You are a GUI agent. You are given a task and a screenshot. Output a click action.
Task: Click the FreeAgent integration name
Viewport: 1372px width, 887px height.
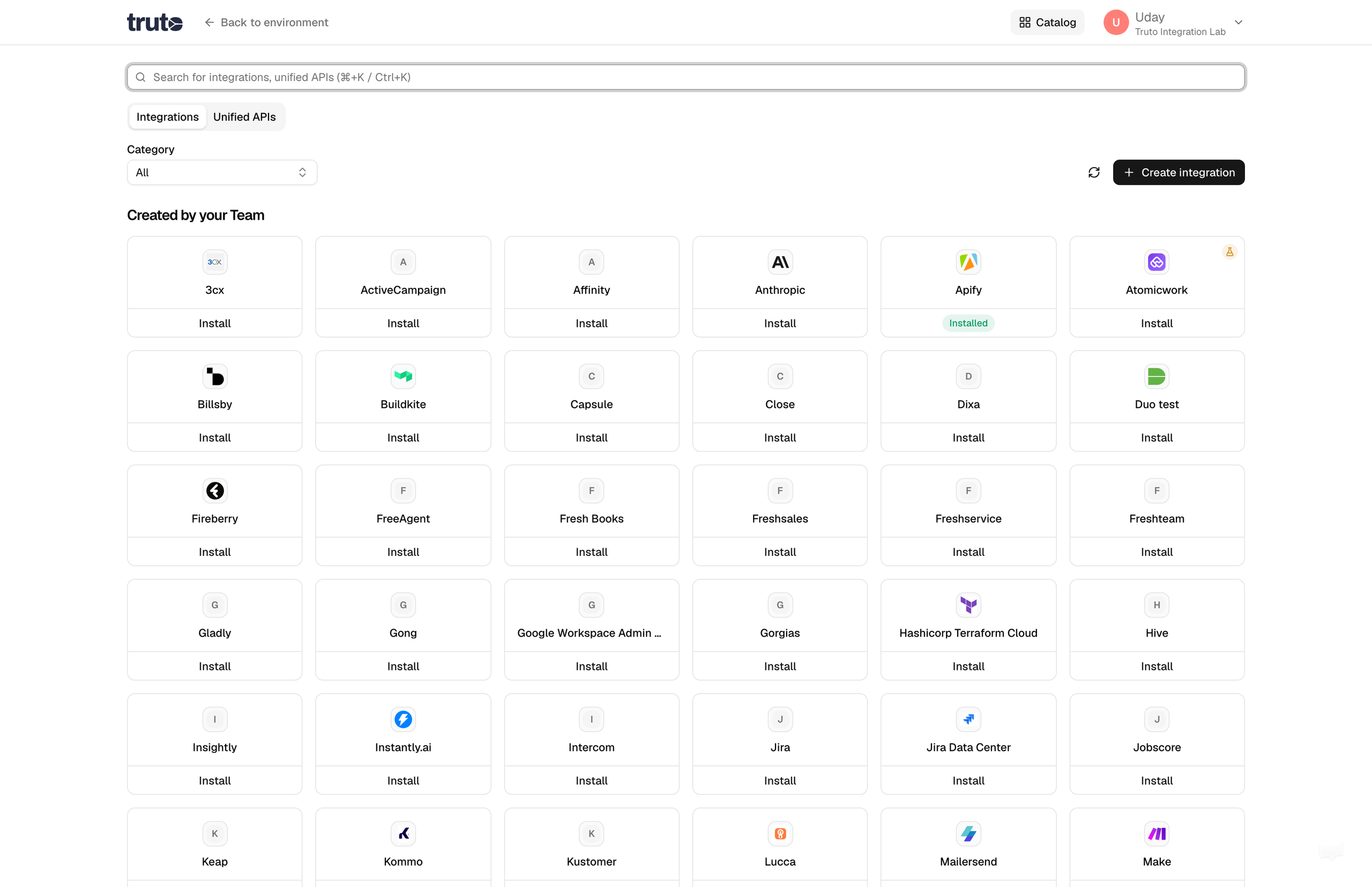coord(403,518)
